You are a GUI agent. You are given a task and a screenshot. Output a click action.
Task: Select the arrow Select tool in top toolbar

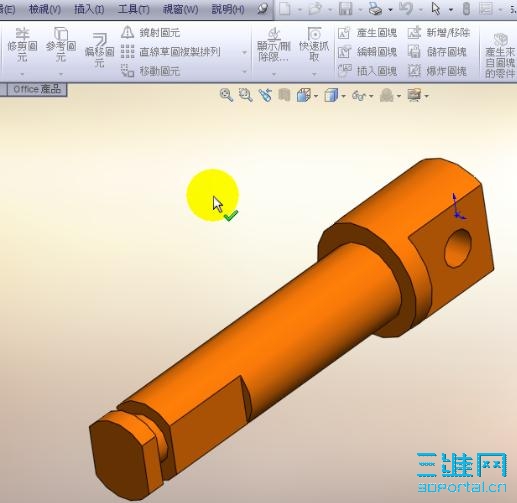436,9
